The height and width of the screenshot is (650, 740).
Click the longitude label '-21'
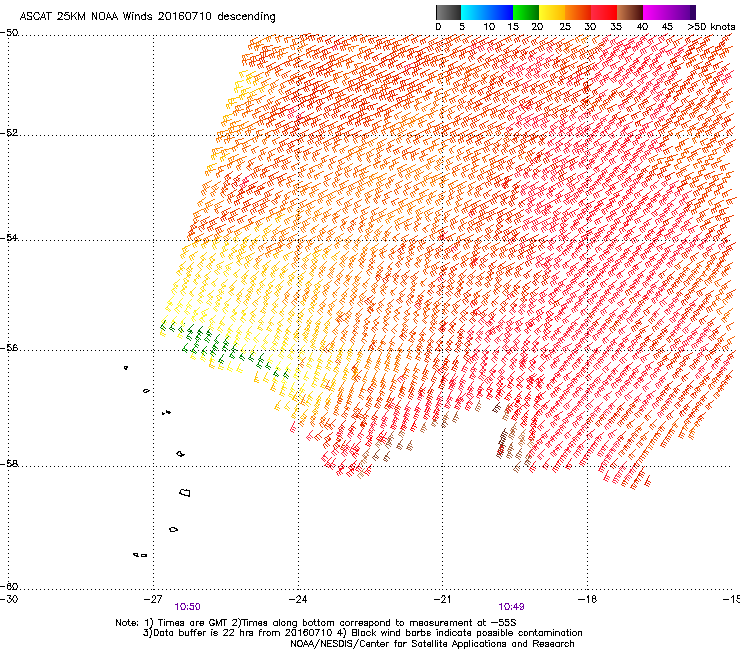pos(442,599)
